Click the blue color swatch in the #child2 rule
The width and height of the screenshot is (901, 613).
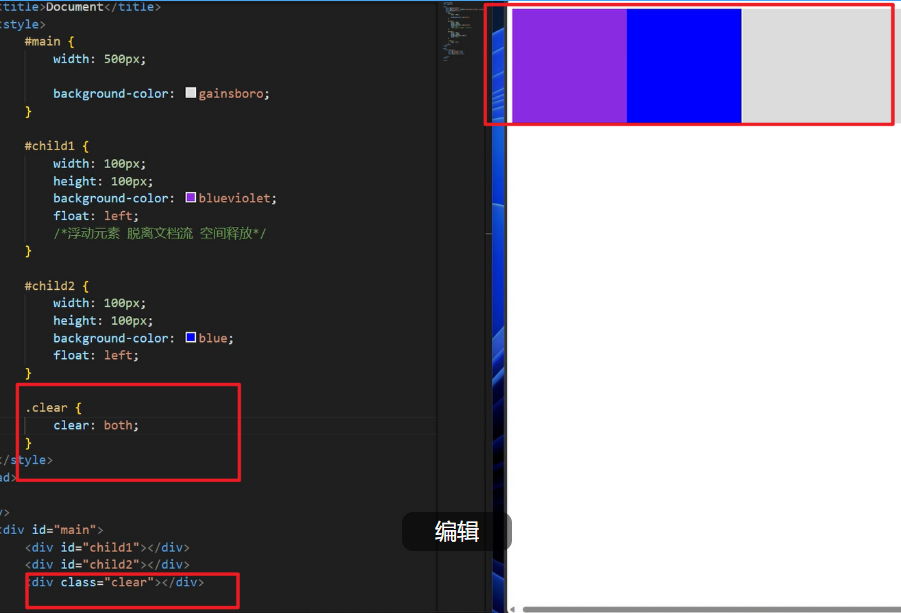coord(191,337)
